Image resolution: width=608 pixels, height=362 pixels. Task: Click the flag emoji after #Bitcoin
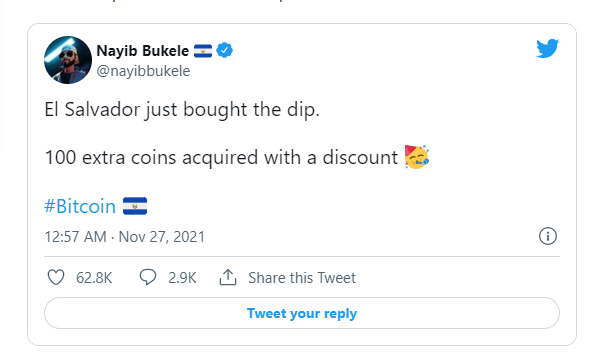click(x=135, y=206)
